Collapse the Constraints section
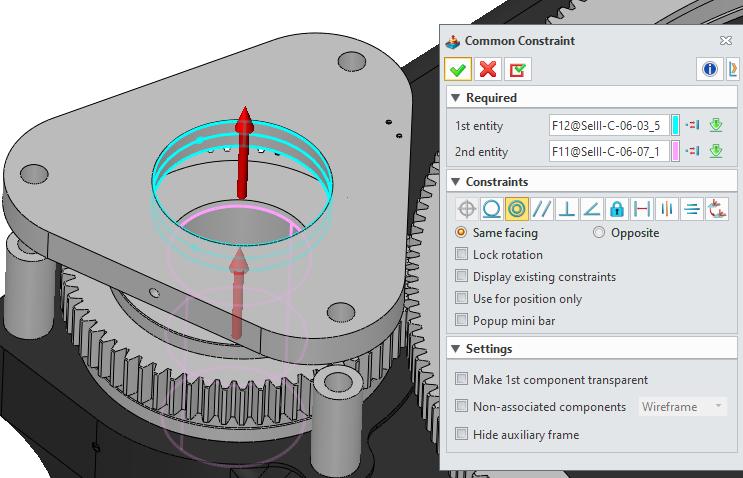 pyautogui.click(x=456, y=182)
